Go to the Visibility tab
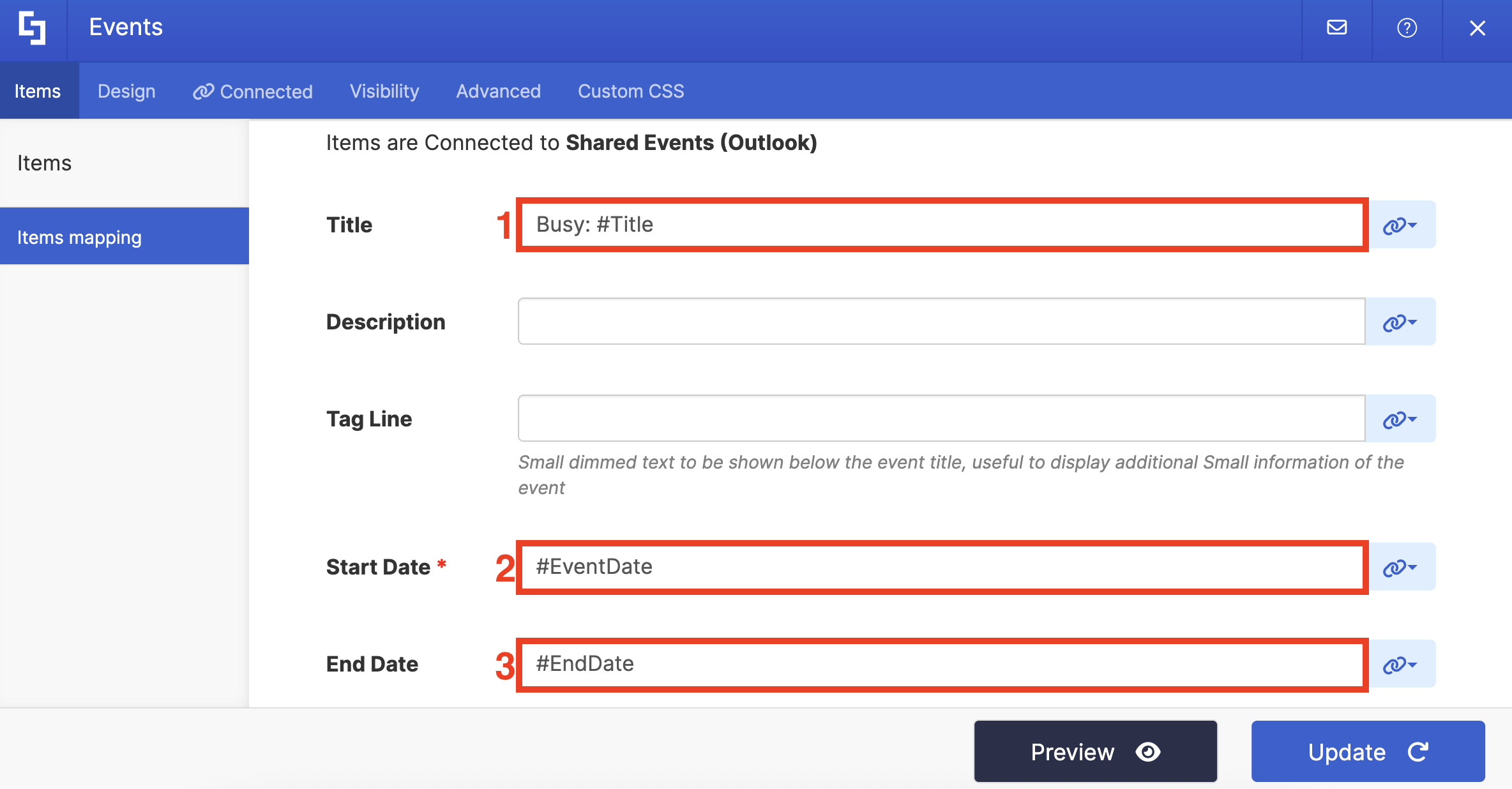 384,91
